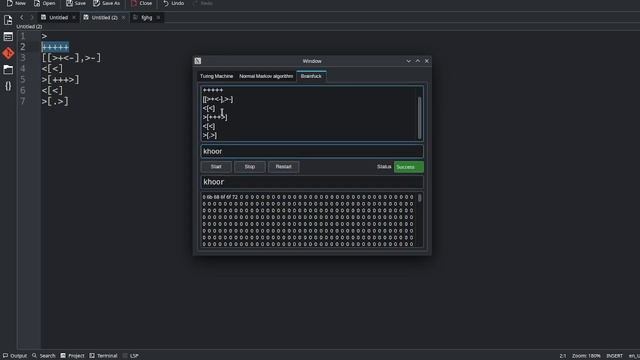Screen dimensions: 640x360
Task: Click the program area vertical scrollbar
Action: coord(420,118)
